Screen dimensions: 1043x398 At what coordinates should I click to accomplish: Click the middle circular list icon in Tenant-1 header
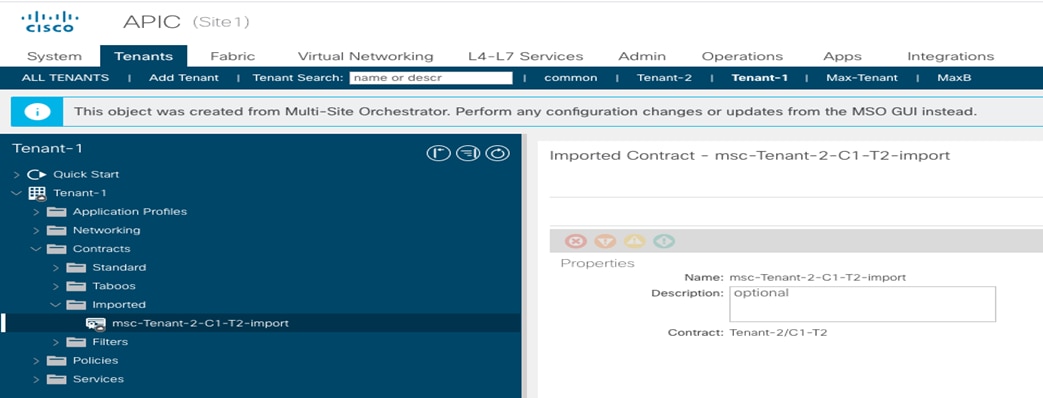(468, 153)
